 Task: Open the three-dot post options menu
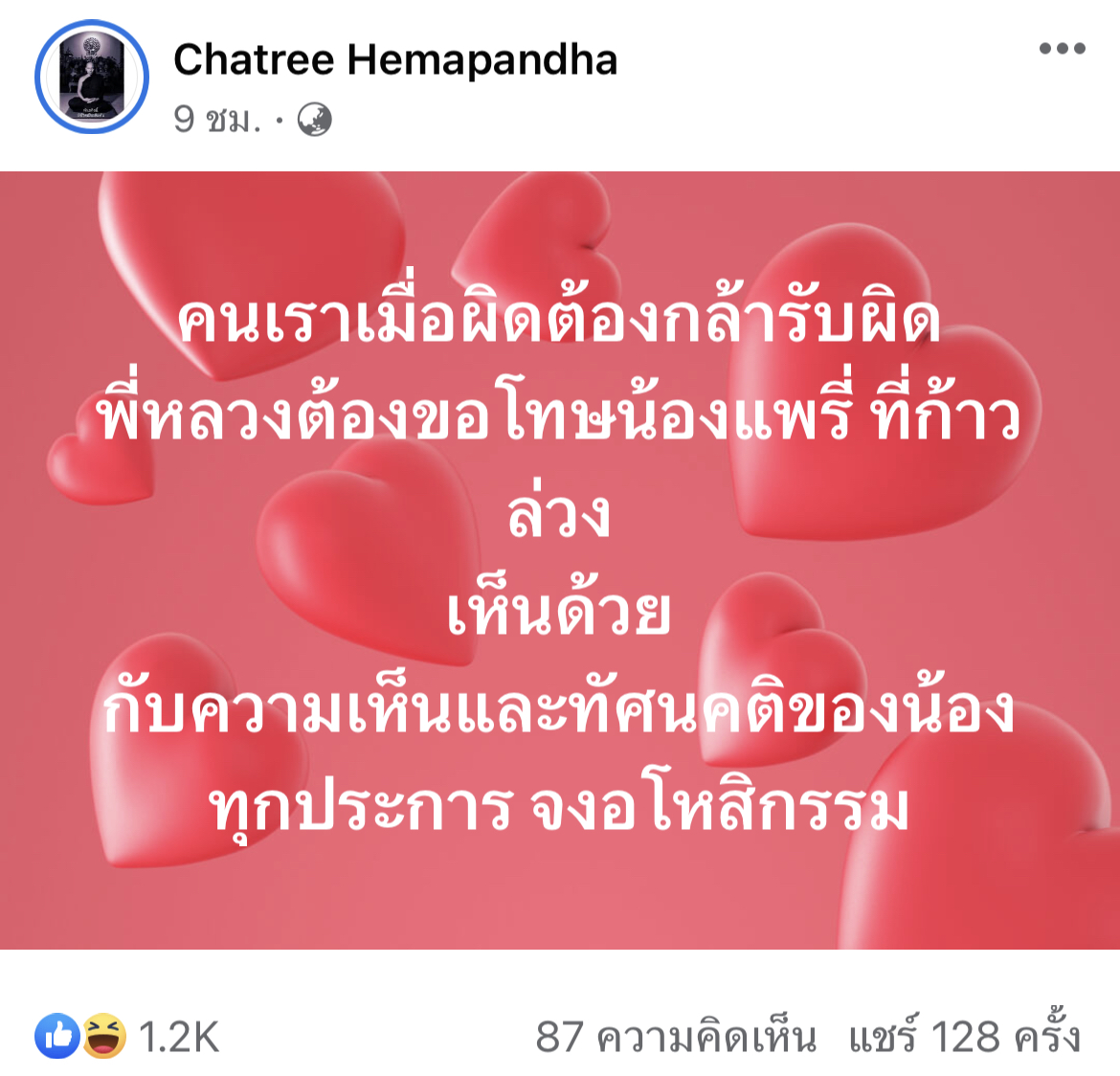1063,49
